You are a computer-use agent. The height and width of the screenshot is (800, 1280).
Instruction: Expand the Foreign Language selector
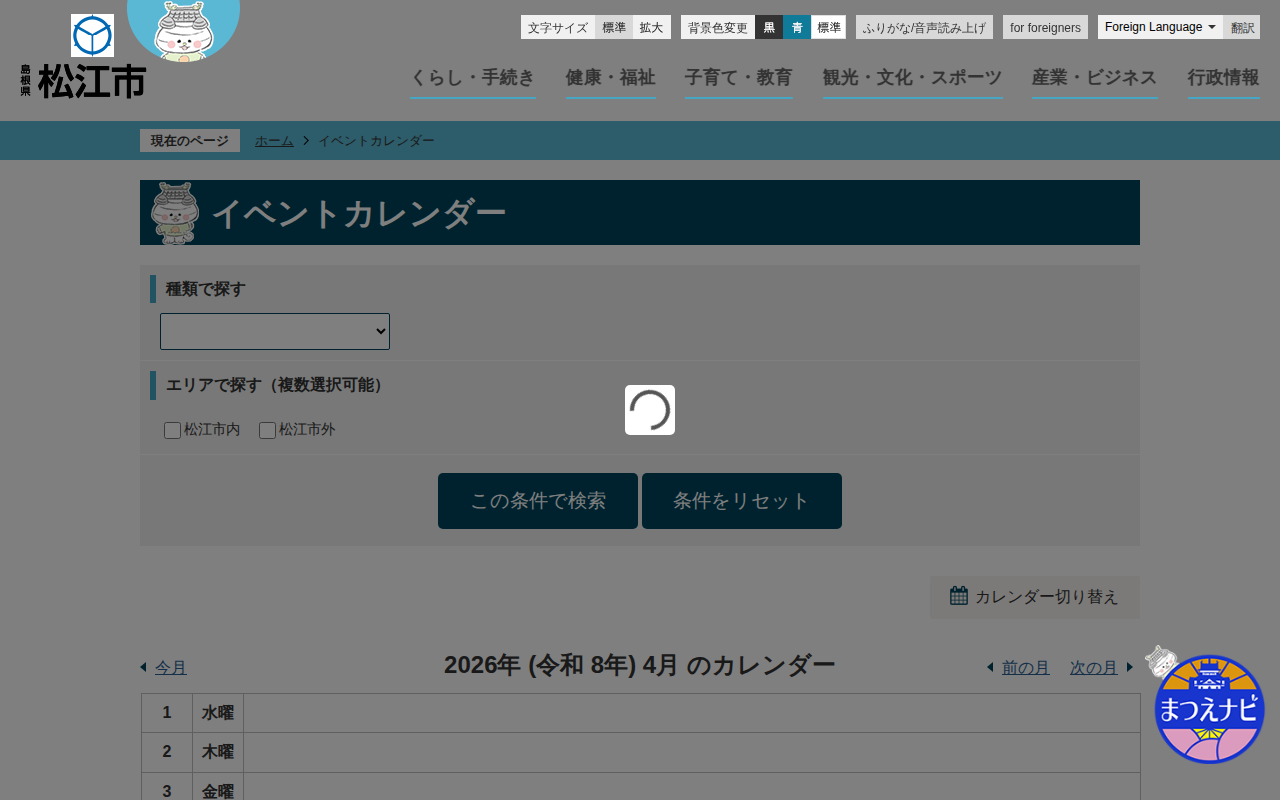[x=1160, y=27]
